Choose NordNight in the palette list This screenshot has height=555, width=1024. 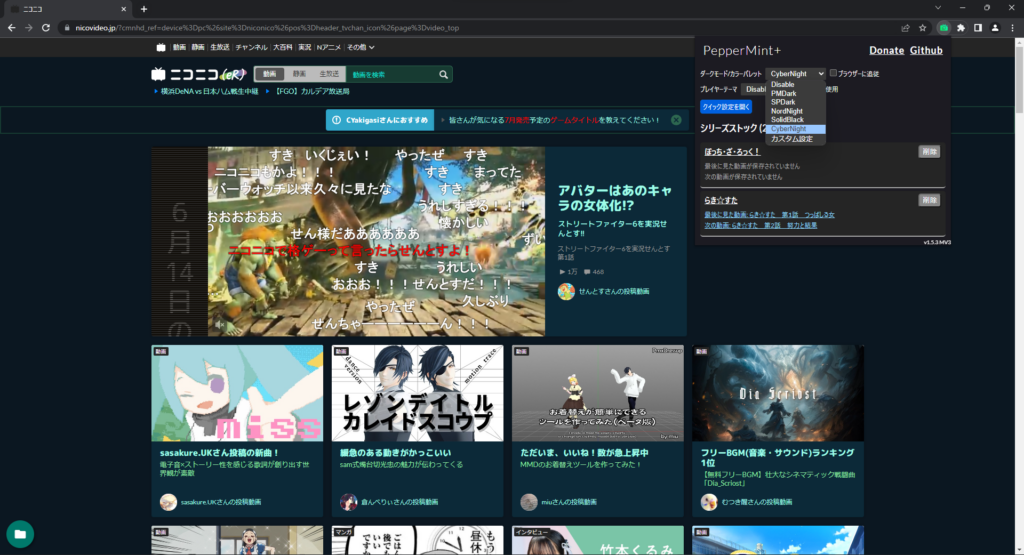(795, 111)
